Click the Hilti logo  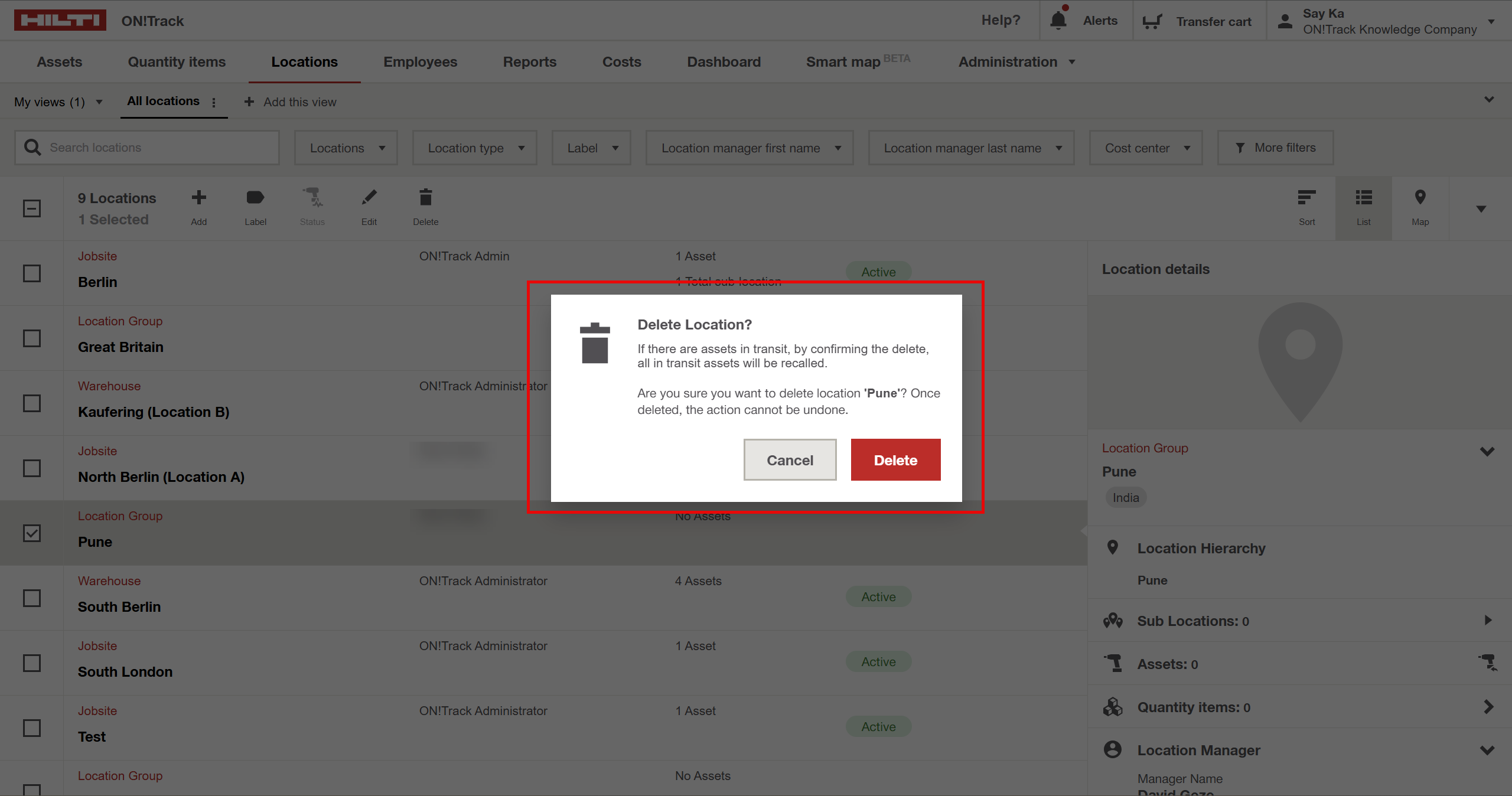(60, 20)
